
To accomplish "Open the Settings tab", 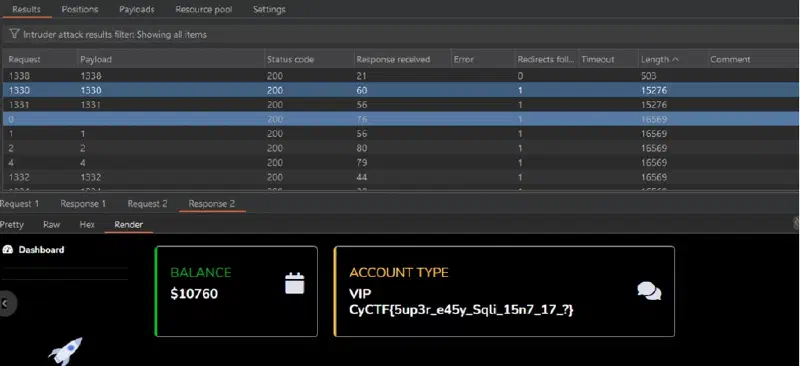I will [x=269, y=9].
